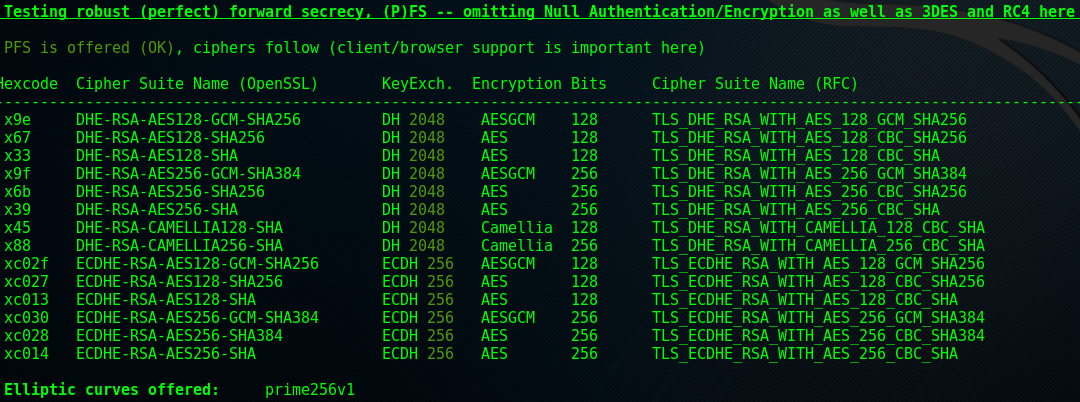This screenshot has width=1080, height=402.
Task: Click the DHE-RSA-CAMELLIA128-SHA cipher name
Action: (179, 228)
